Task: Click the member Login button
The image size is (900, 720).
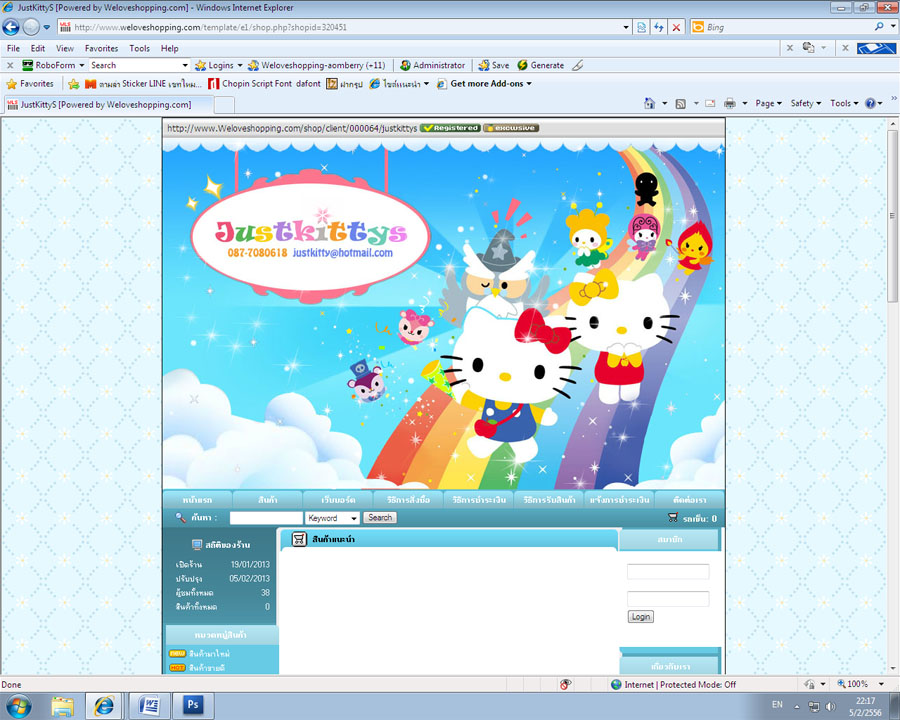Action: [x=641, y=617]
